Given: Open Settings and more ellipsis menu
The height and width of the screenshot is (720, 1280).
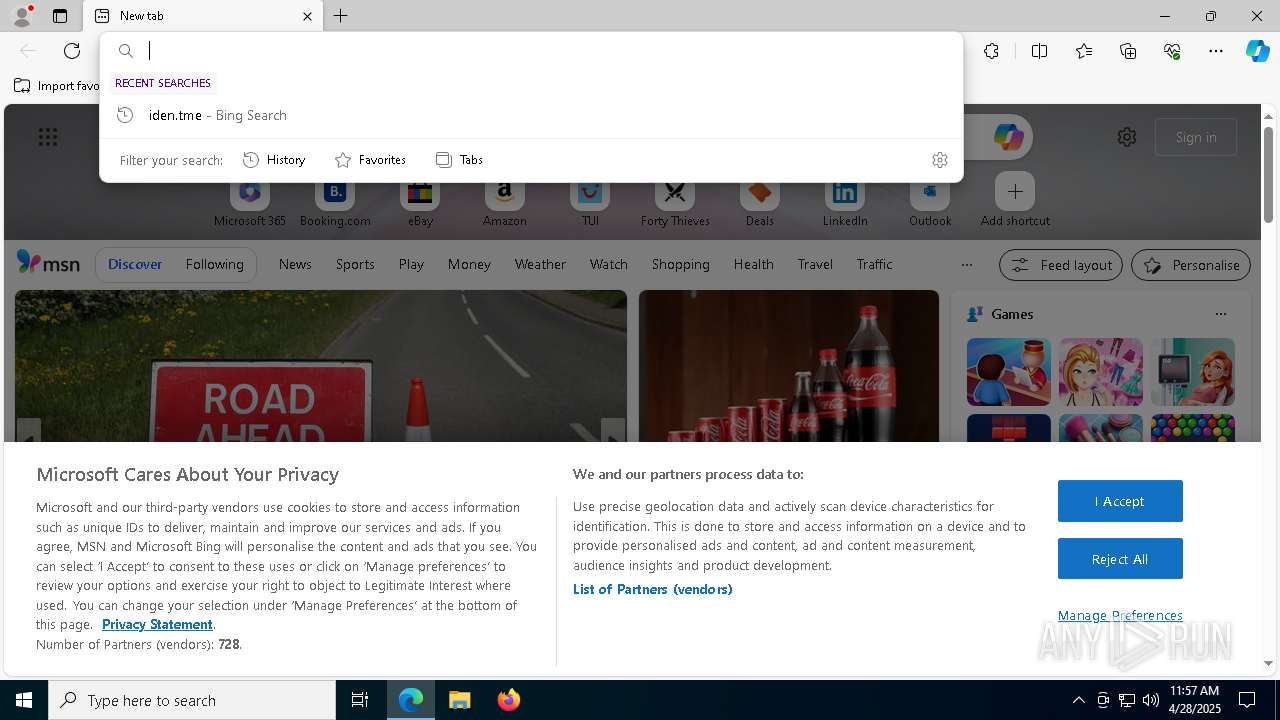Looking at the screenshot, I should [1216, 51].
